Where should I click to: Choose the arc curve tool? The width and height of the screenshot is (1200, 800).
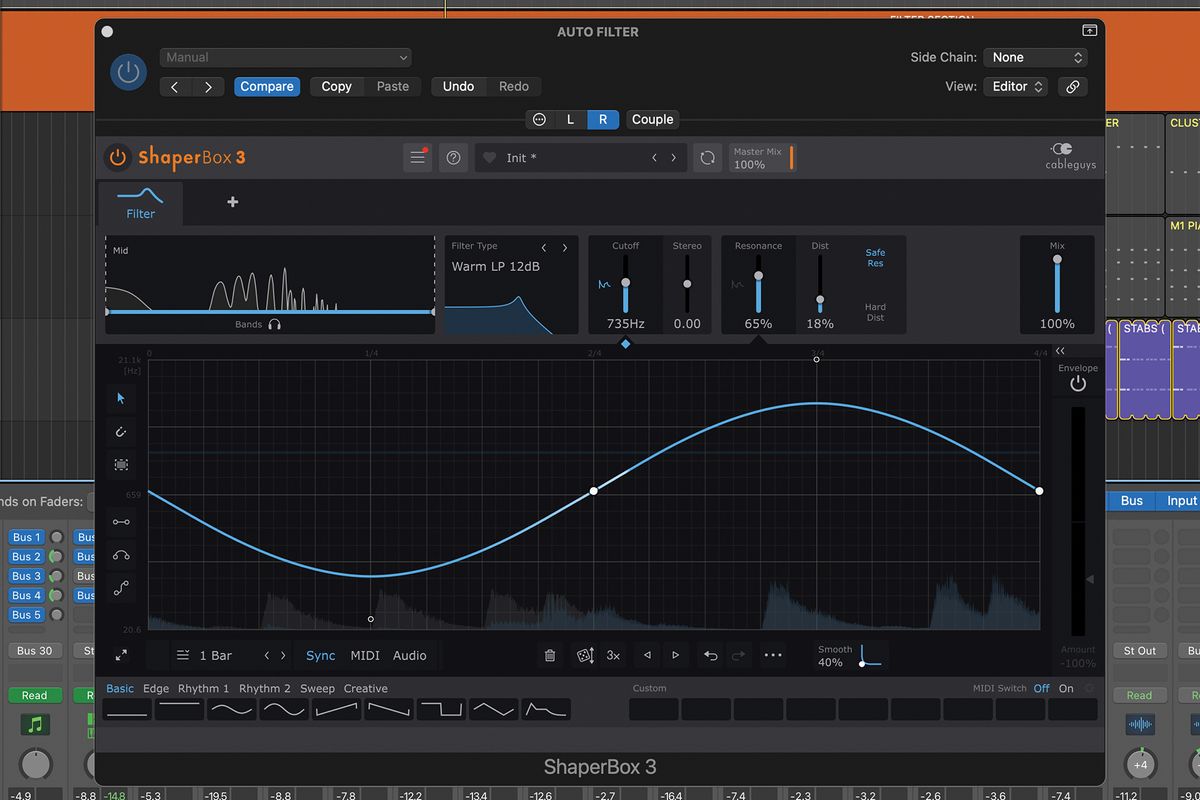(x=120, y=554)
